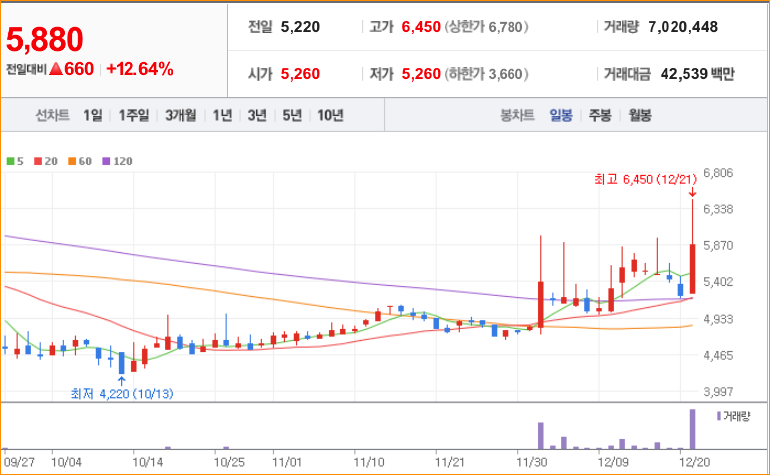The width and height of the screenshot is (770, 475).
Task: Click the 10/14 date axis label
Action: tap(148, 462)
